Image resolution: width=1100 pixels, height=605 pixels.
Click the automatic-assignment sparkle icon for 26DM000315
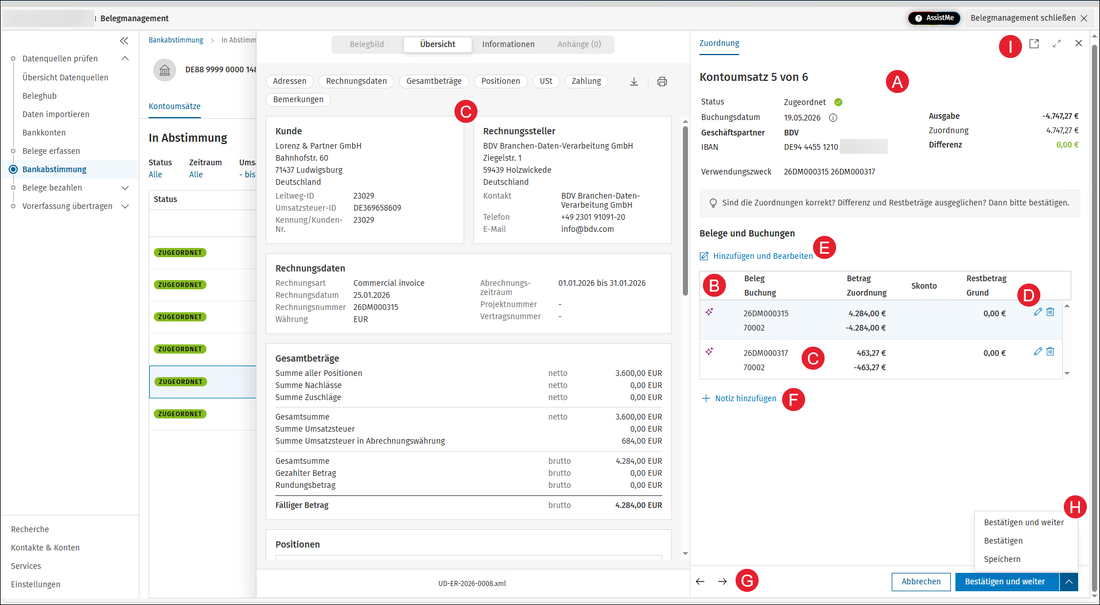pos(709,312)
